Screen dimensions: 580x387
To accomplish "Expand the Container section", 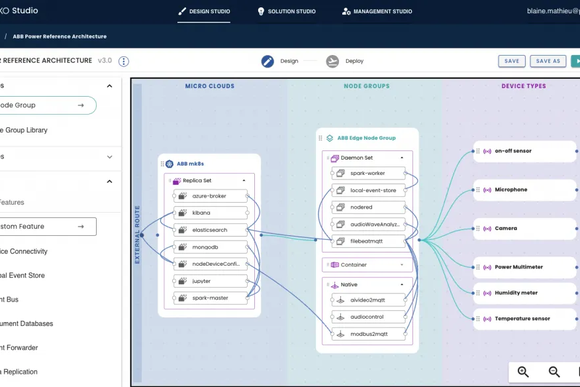I will [402, 265].
